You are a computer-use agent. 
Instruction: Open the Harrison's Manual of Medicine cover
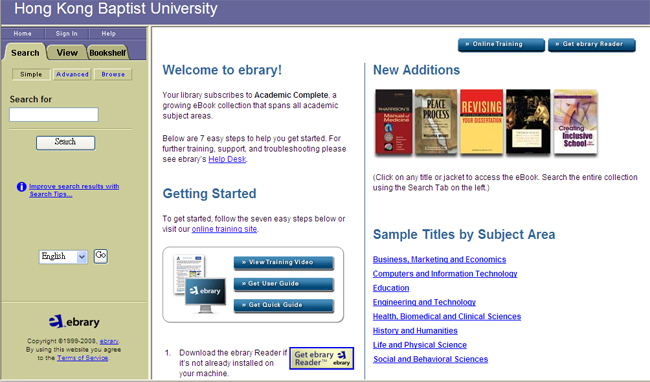(394, 122)
